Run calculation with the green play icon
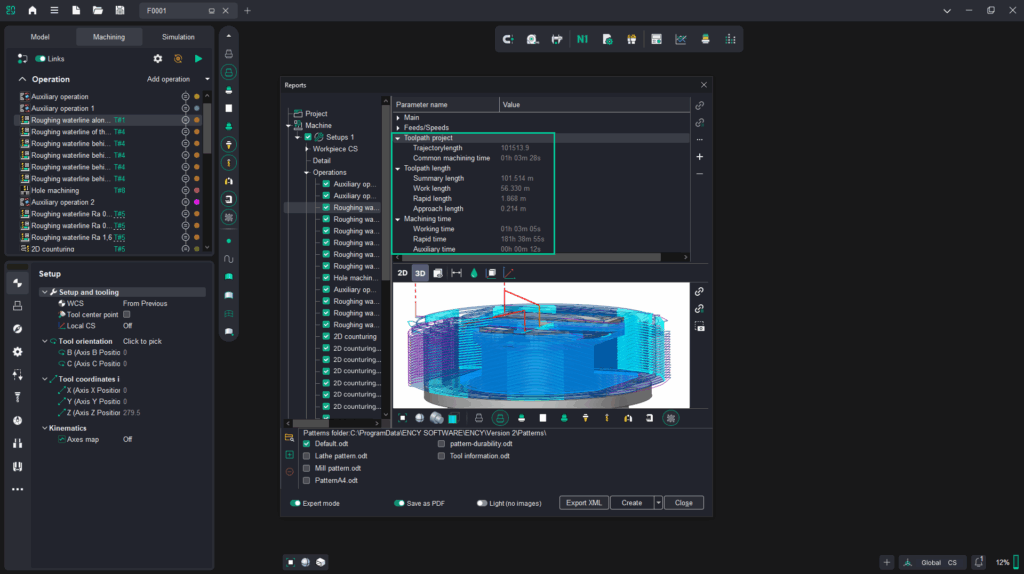Image resolution: width=1024 pixels, height=574 pixels. click(199, 59)
